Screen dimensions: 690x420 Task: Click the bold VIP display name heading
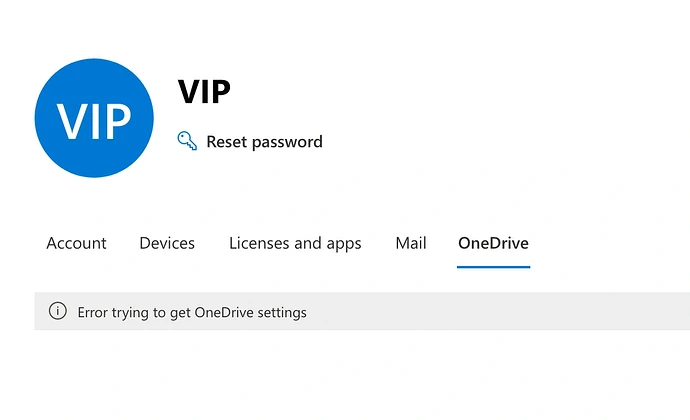(204, 92)
